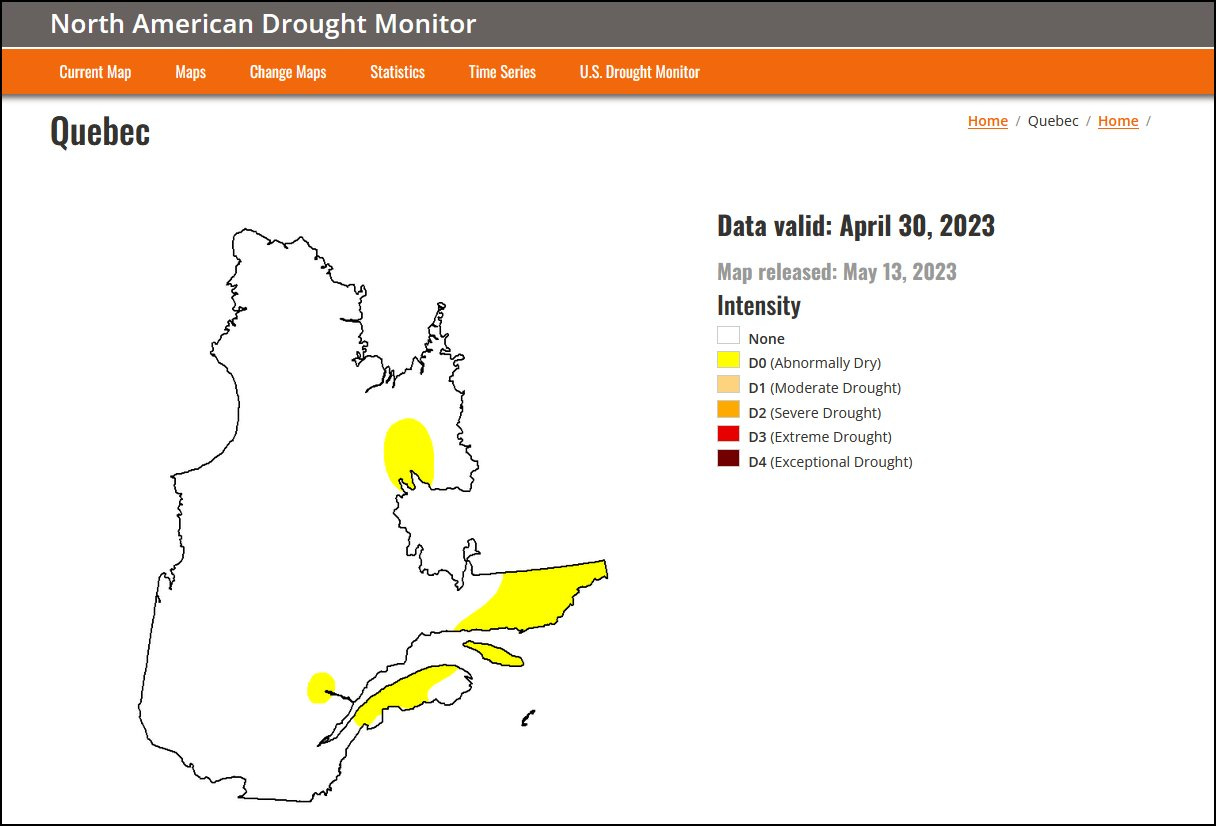Click the Data valid: April 30, 2023 text
Image resolution: width=1216 pixels, height=826 pixels.
(x=856, y=226)
